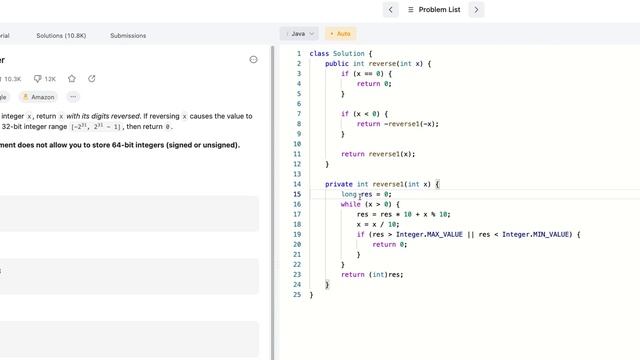Go to next problem arrow
640x360 pixels.
[x=476, y=10]
